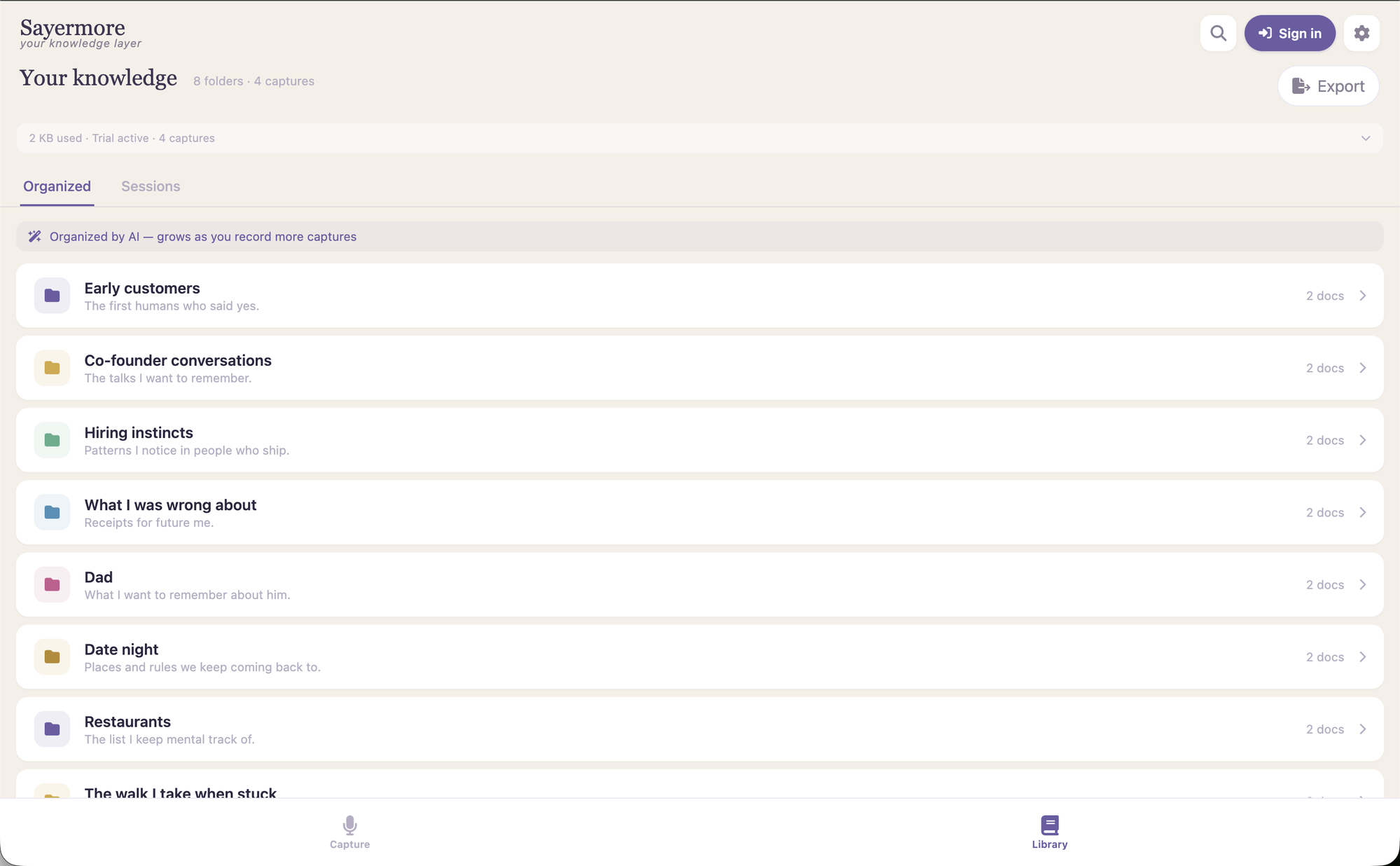The width and height of the screenshot is (1400, 866).
Task: Open the Date night folder chevron
Action: click(1363, 657)
